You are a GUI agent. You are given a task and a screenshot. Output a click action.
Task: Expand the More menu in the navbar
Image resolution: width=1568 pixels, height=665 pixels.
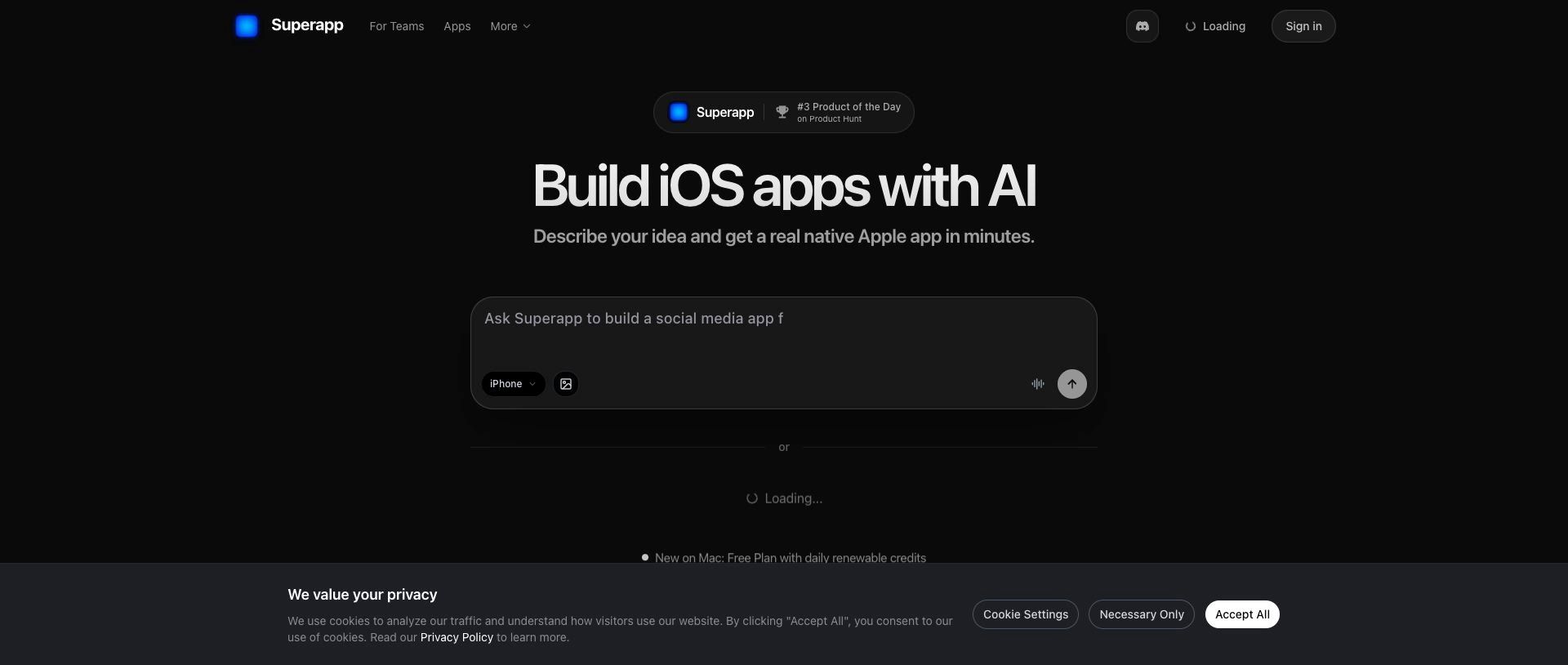510,26
